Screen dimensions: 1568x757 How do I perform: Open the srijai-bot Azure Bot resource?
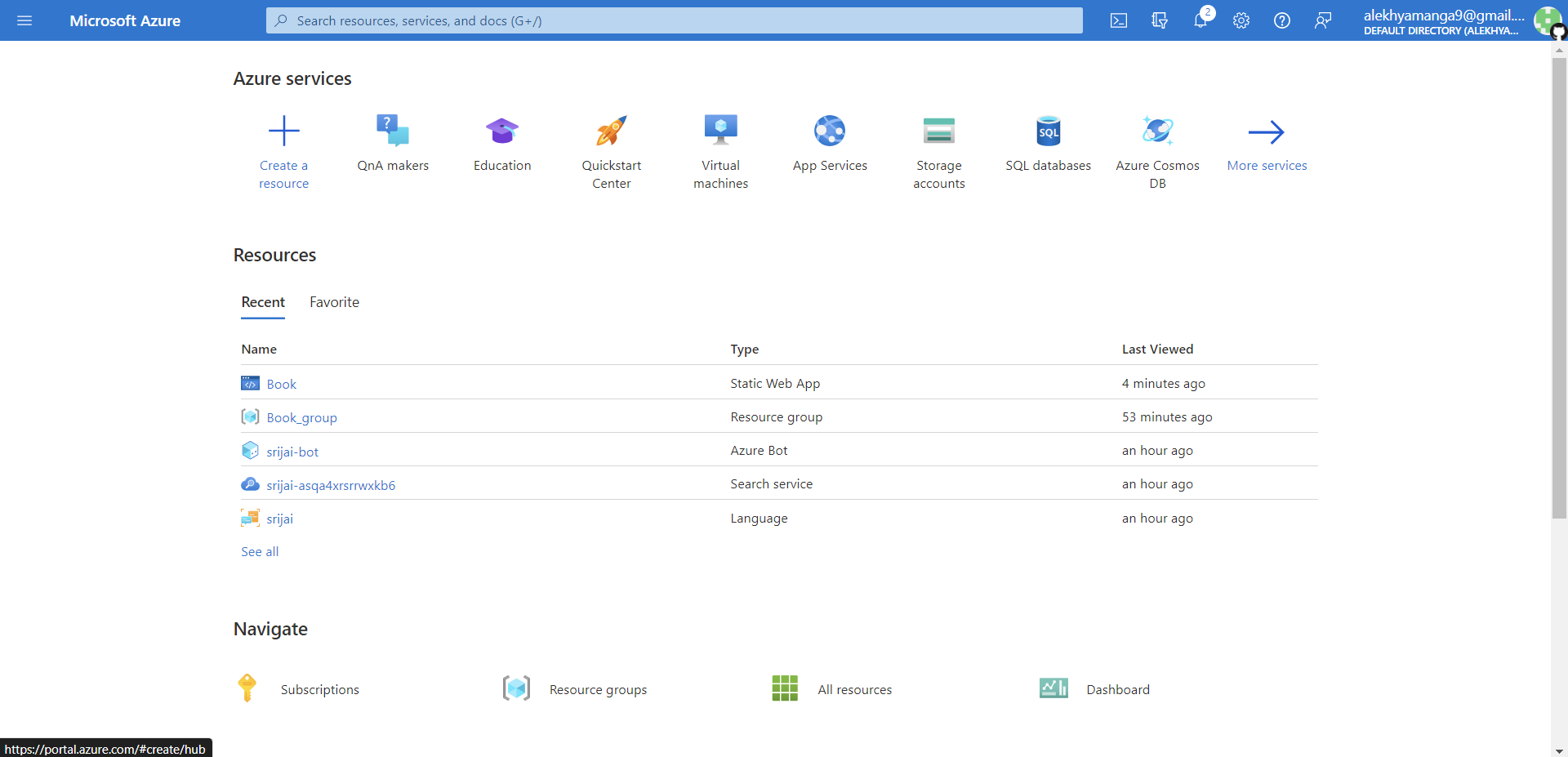[x=293, y=451]
